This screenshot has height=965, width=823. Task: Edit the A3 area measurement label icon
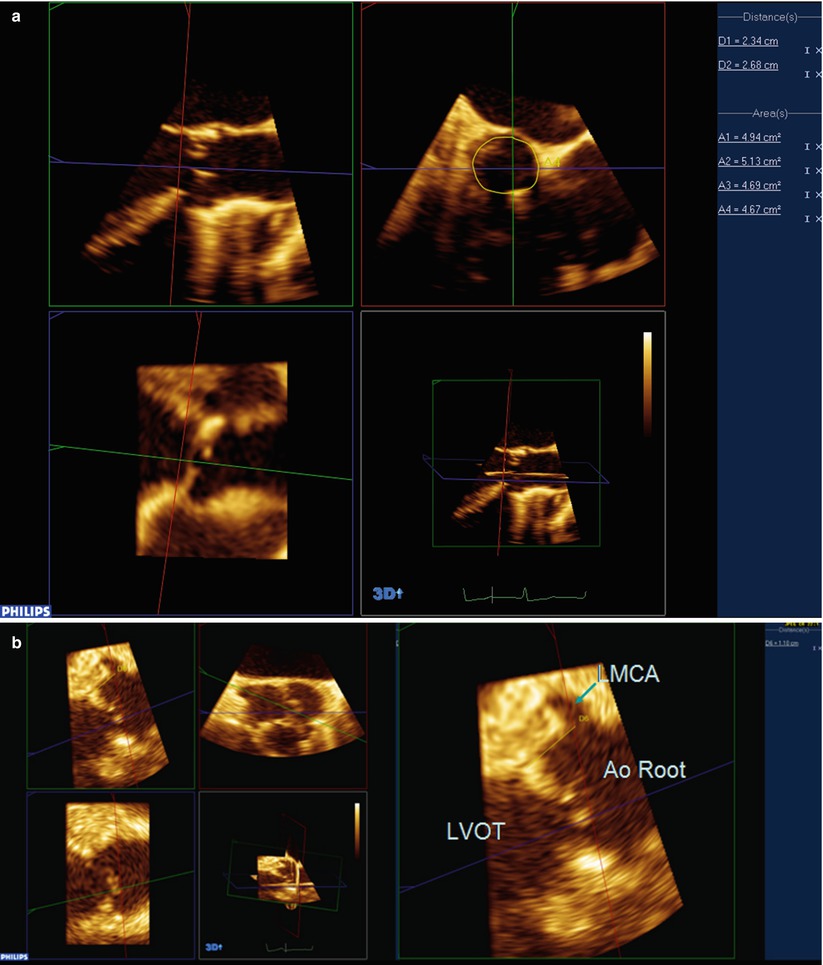(806, 195)
